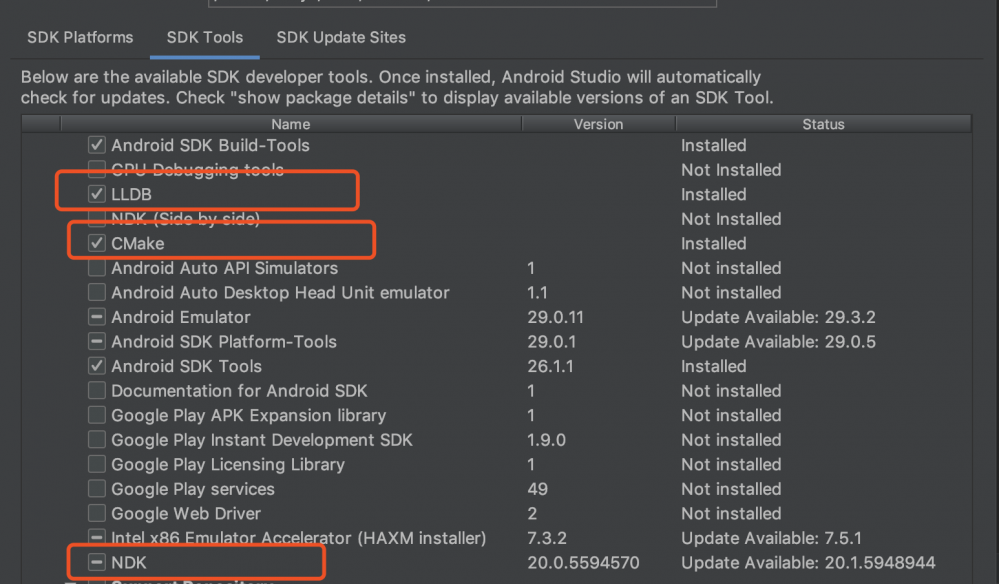Uncheck the LLDB checkbox
Image resolution: width=999 pixels, height=584 pixels.
97,195
